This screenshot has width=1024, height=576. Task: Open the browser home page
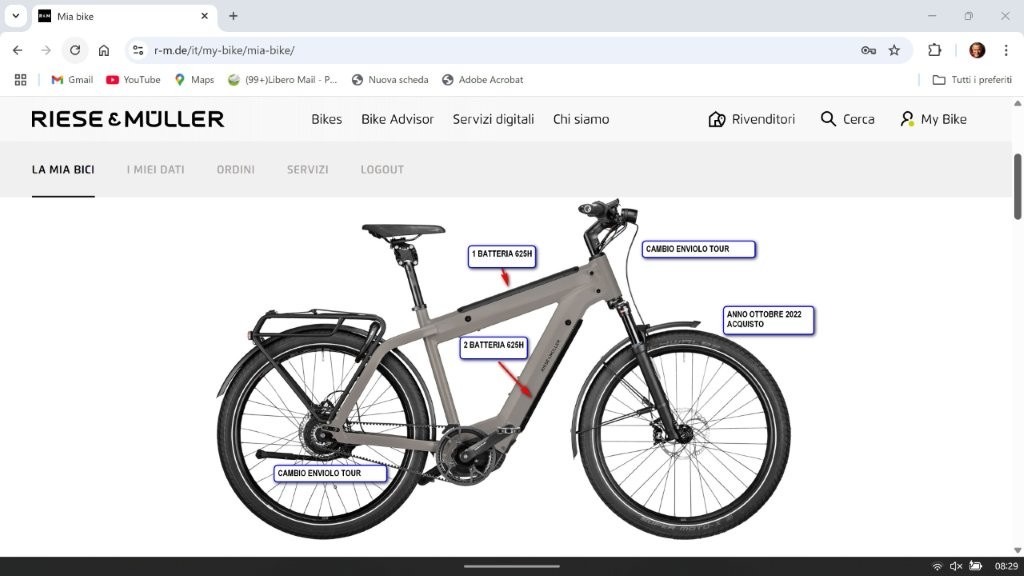(x=104, y=50)
